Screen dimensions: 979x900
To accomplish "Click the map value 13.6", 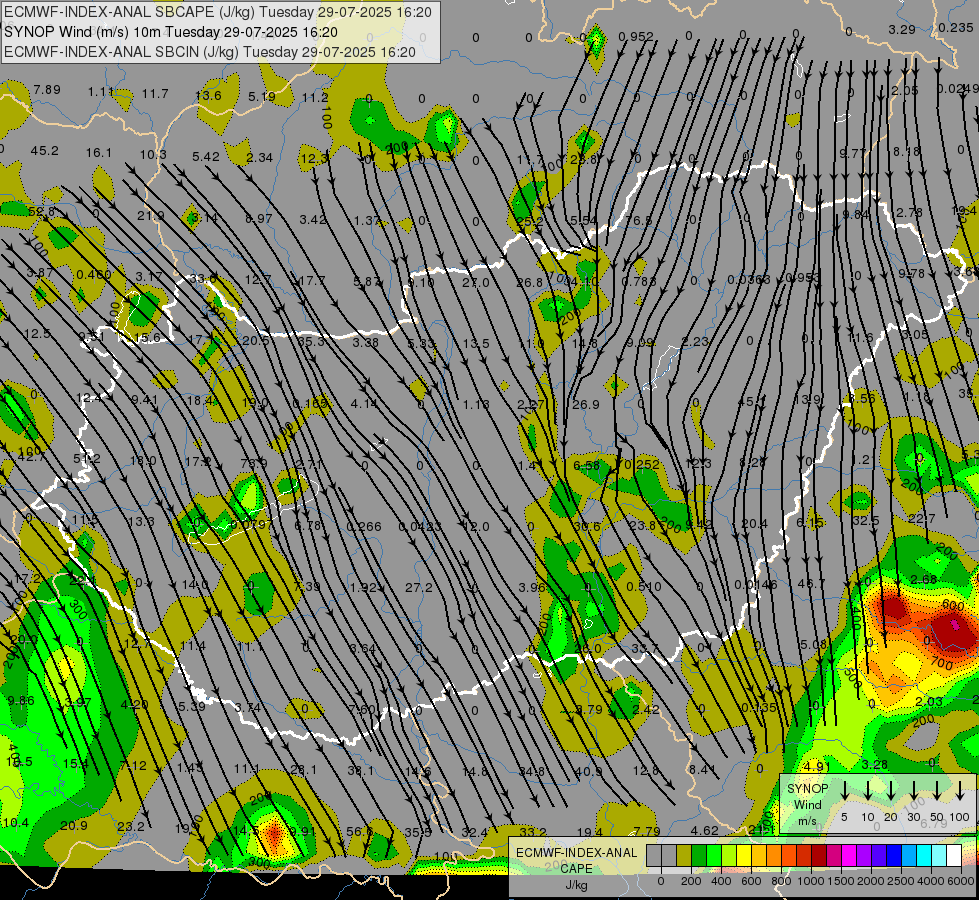I will pyautogui.click(x=208, y=96).
